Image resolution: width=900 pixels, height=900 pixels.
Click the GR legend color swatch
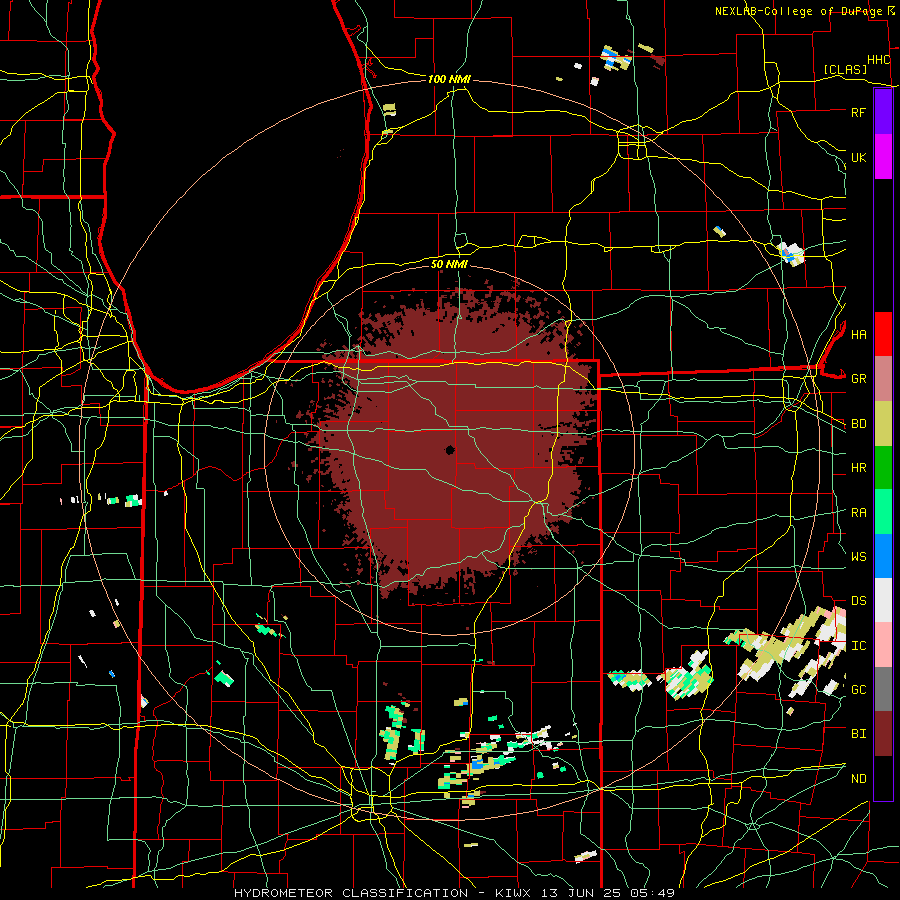click(x=883, y=378)
